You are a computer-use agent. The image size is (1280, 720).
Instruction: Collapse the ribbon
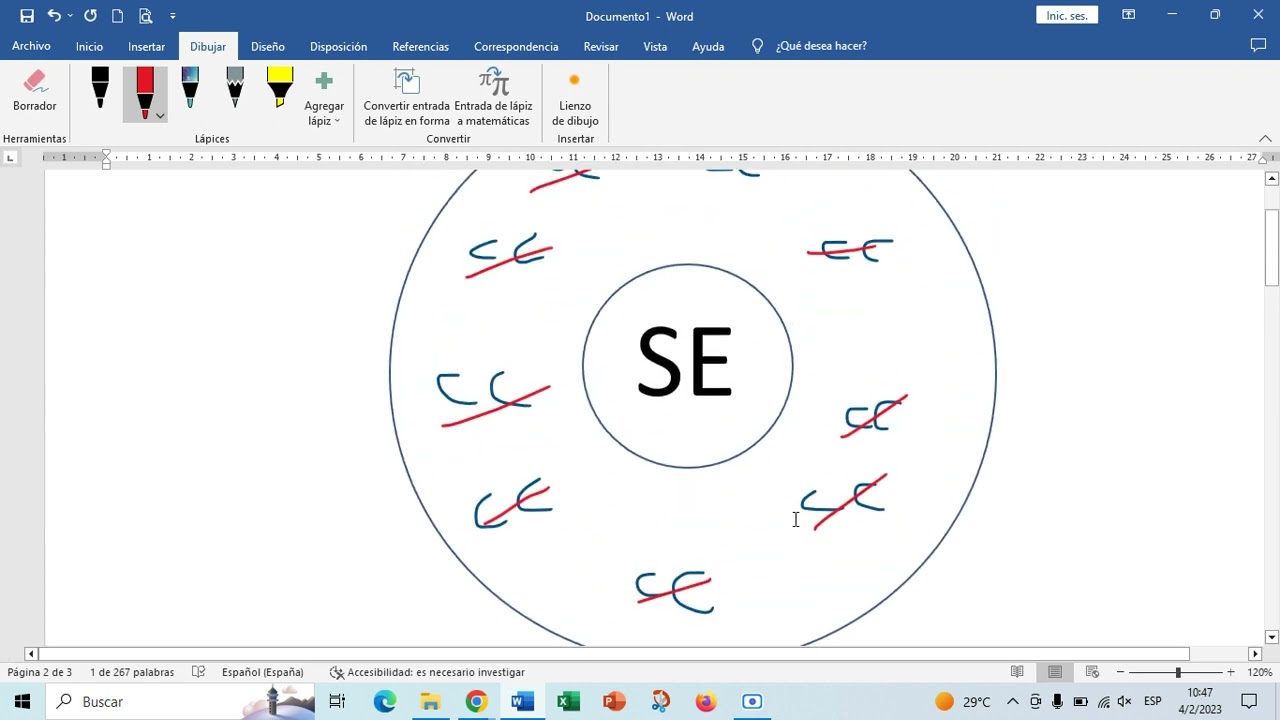pos(1264,139)
